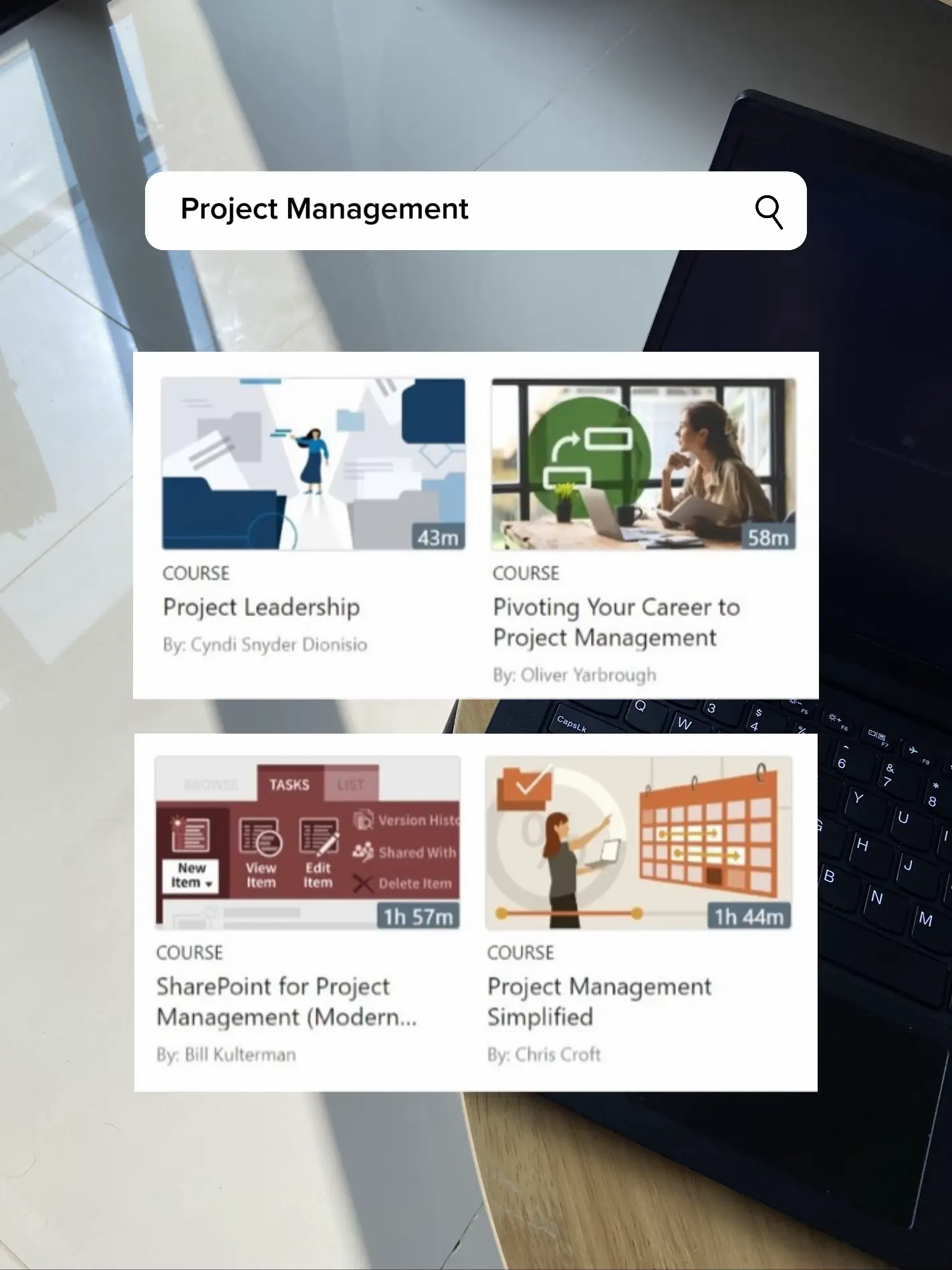
Task: Open the Project Leadership course thumbnail
Action: coord(314,464)
